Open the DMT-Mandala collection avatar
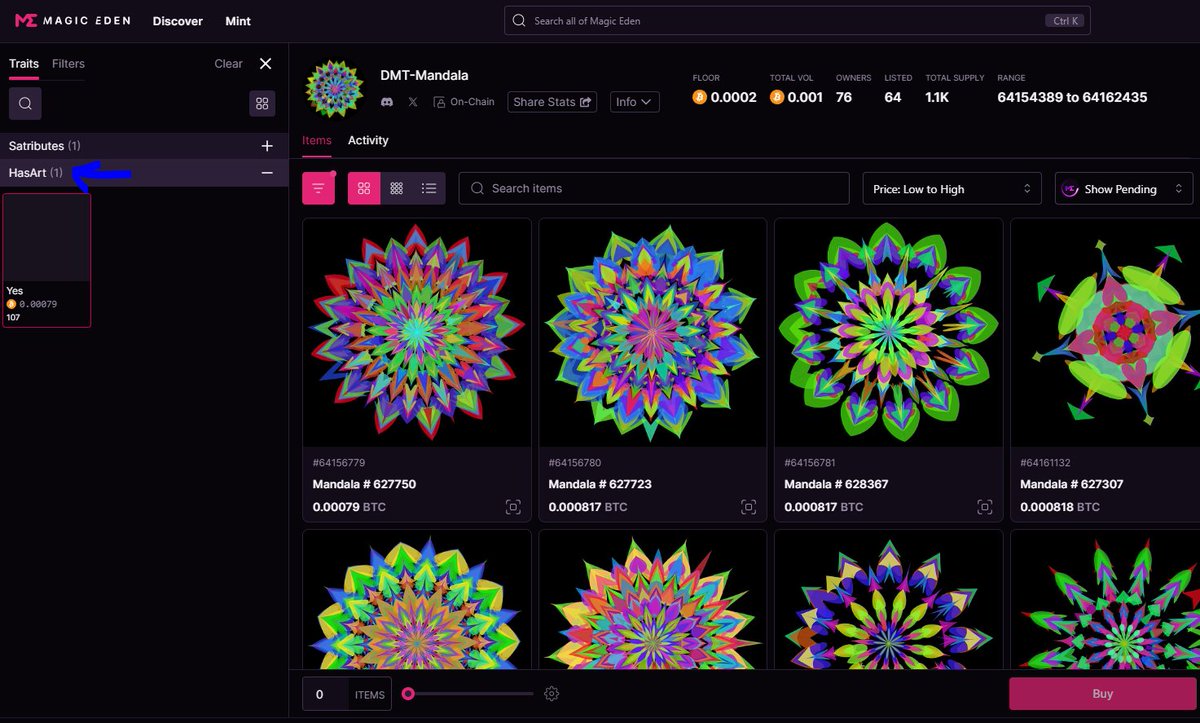1200x723 pixels. (x=336, y=90)
